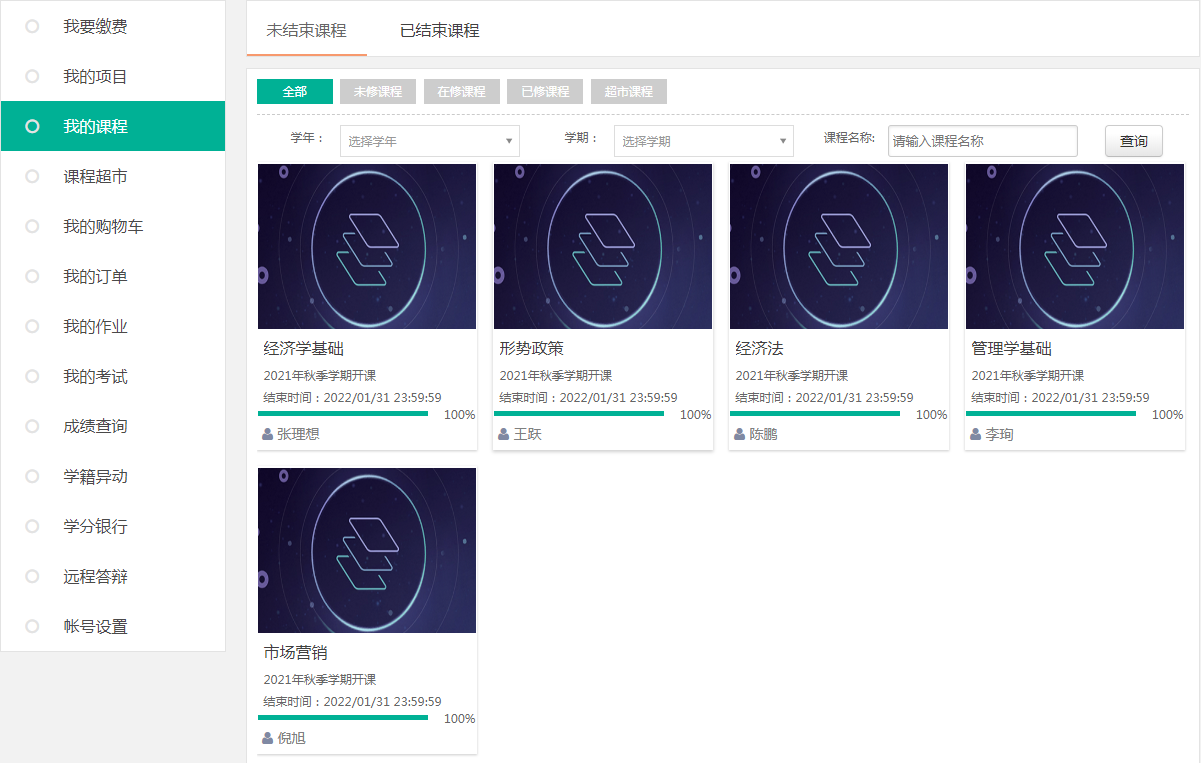Open 帐号设置 settings

pyautogui.click(x=113, y=626)
